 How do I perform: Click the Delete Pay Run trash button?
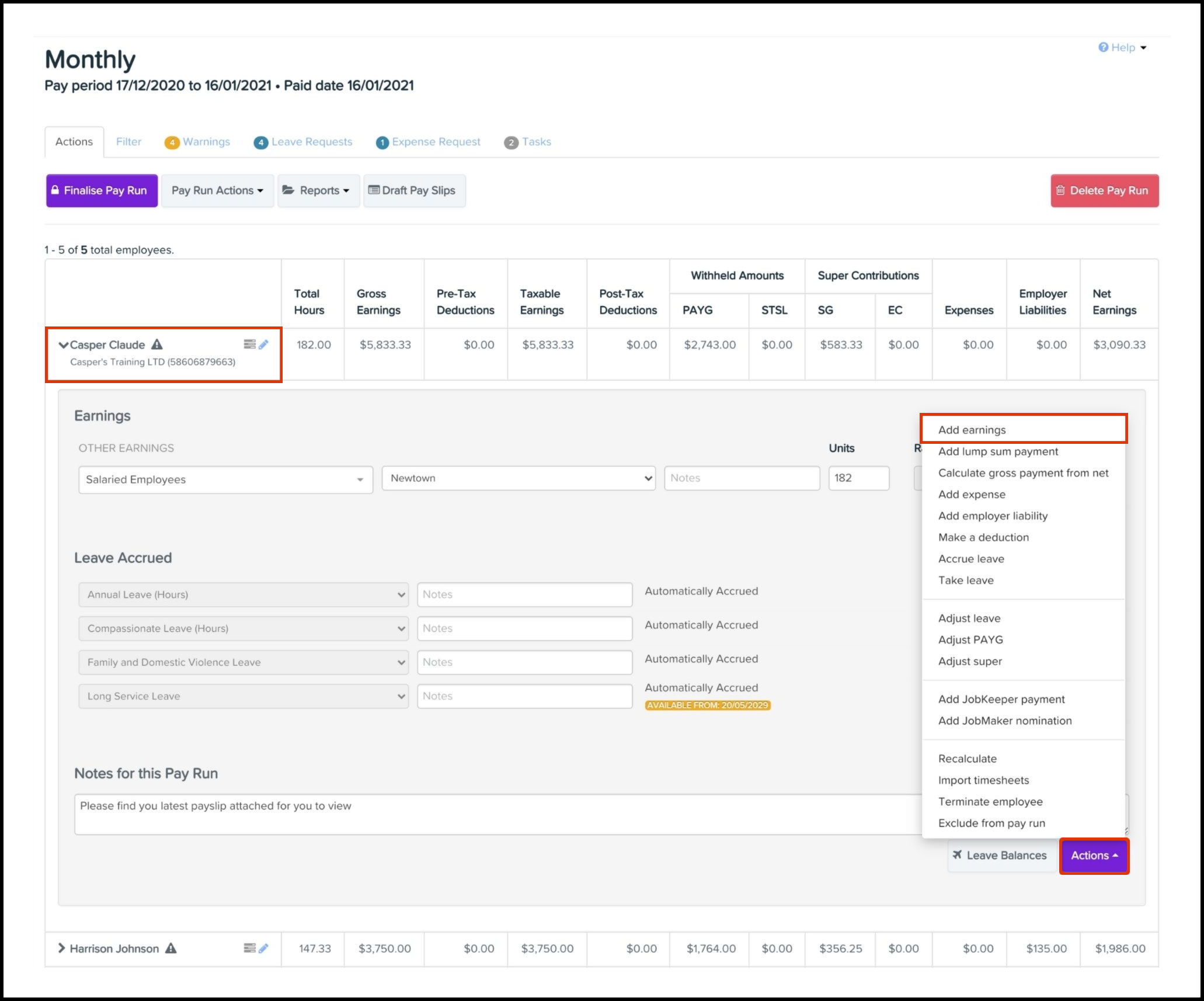(1104, 190)
